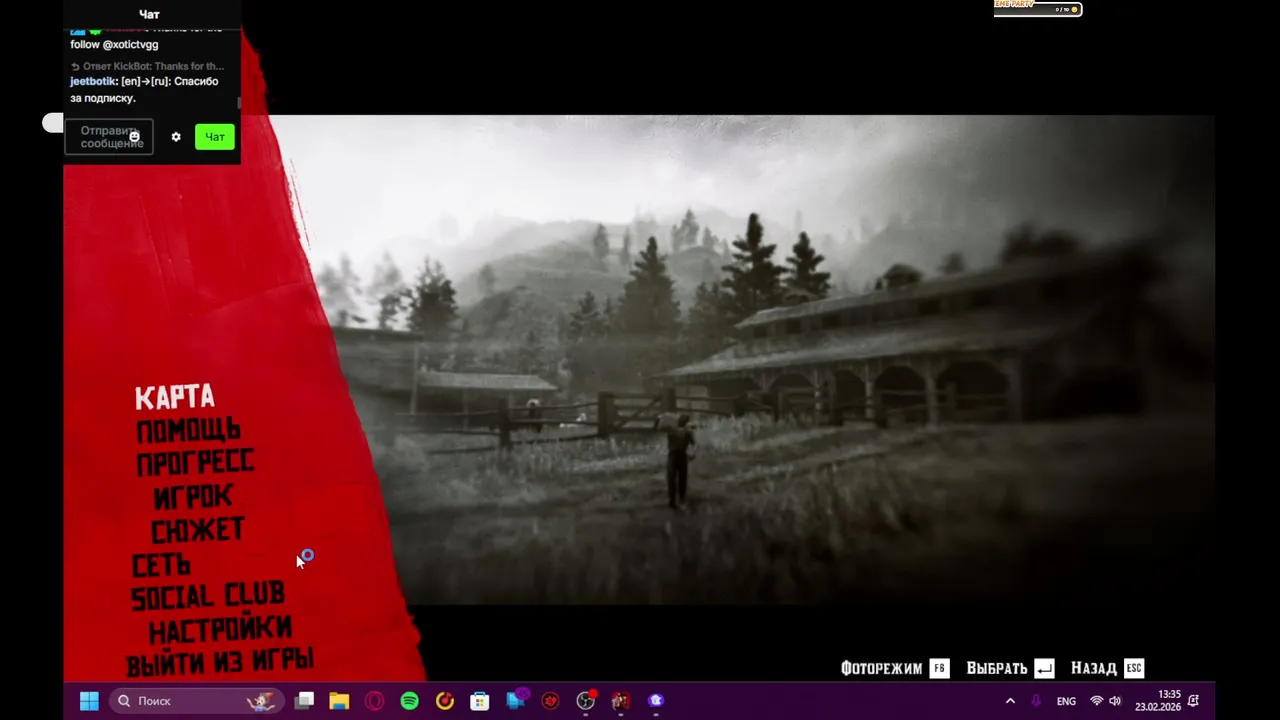Viewport: 1280px width, 720px height.
Task: Open the orange circular app after Spotify
Action: pos(445,701)
